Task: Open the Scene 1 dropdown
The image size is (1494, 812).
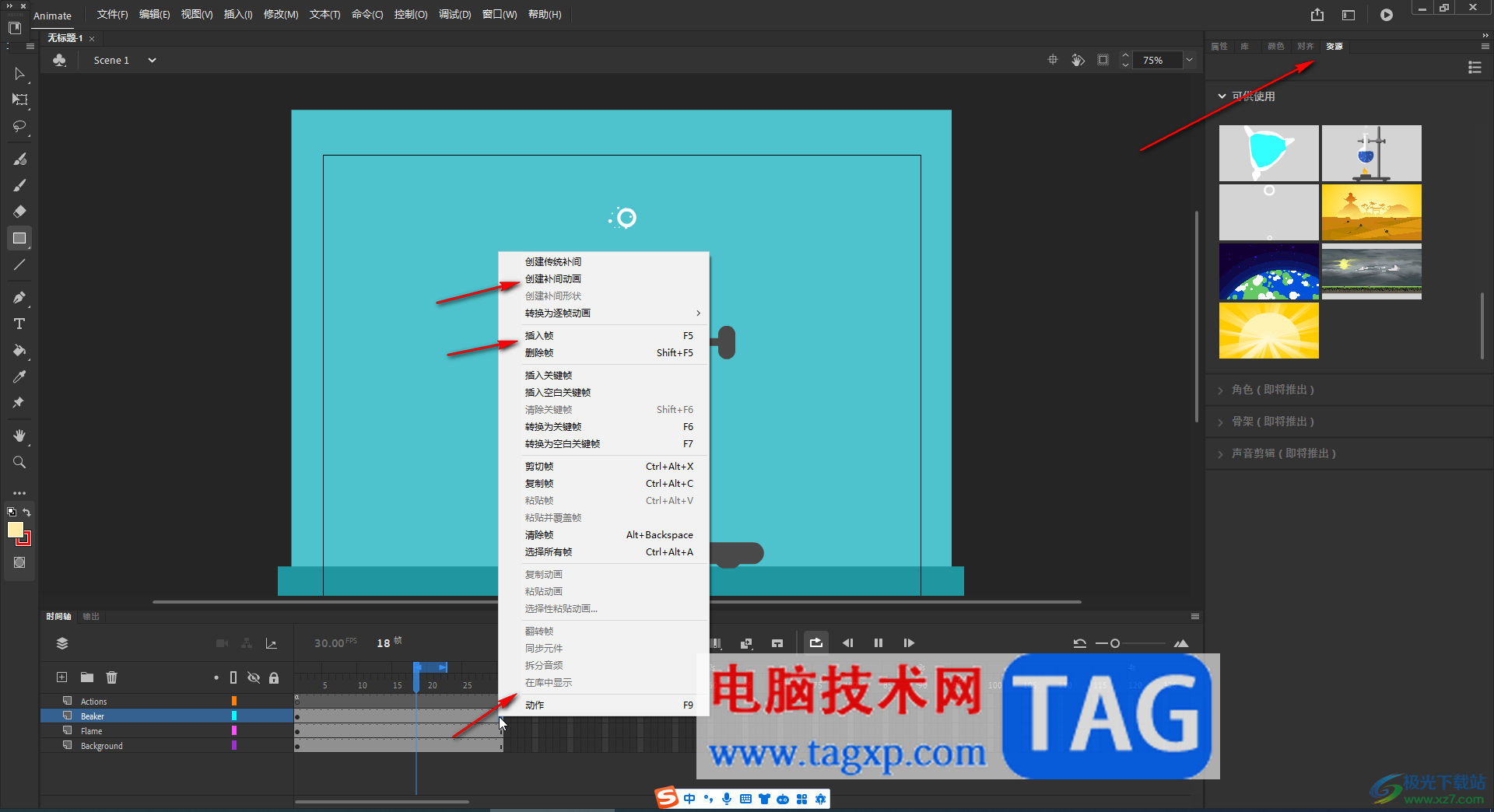Action: [152, 60]
